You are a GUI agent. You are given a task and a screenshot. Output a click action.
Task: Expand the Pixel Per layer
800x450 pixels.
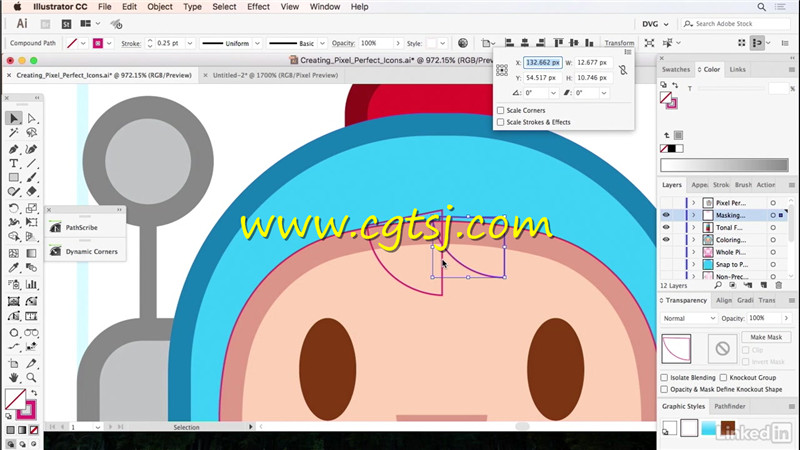[693, 203]
